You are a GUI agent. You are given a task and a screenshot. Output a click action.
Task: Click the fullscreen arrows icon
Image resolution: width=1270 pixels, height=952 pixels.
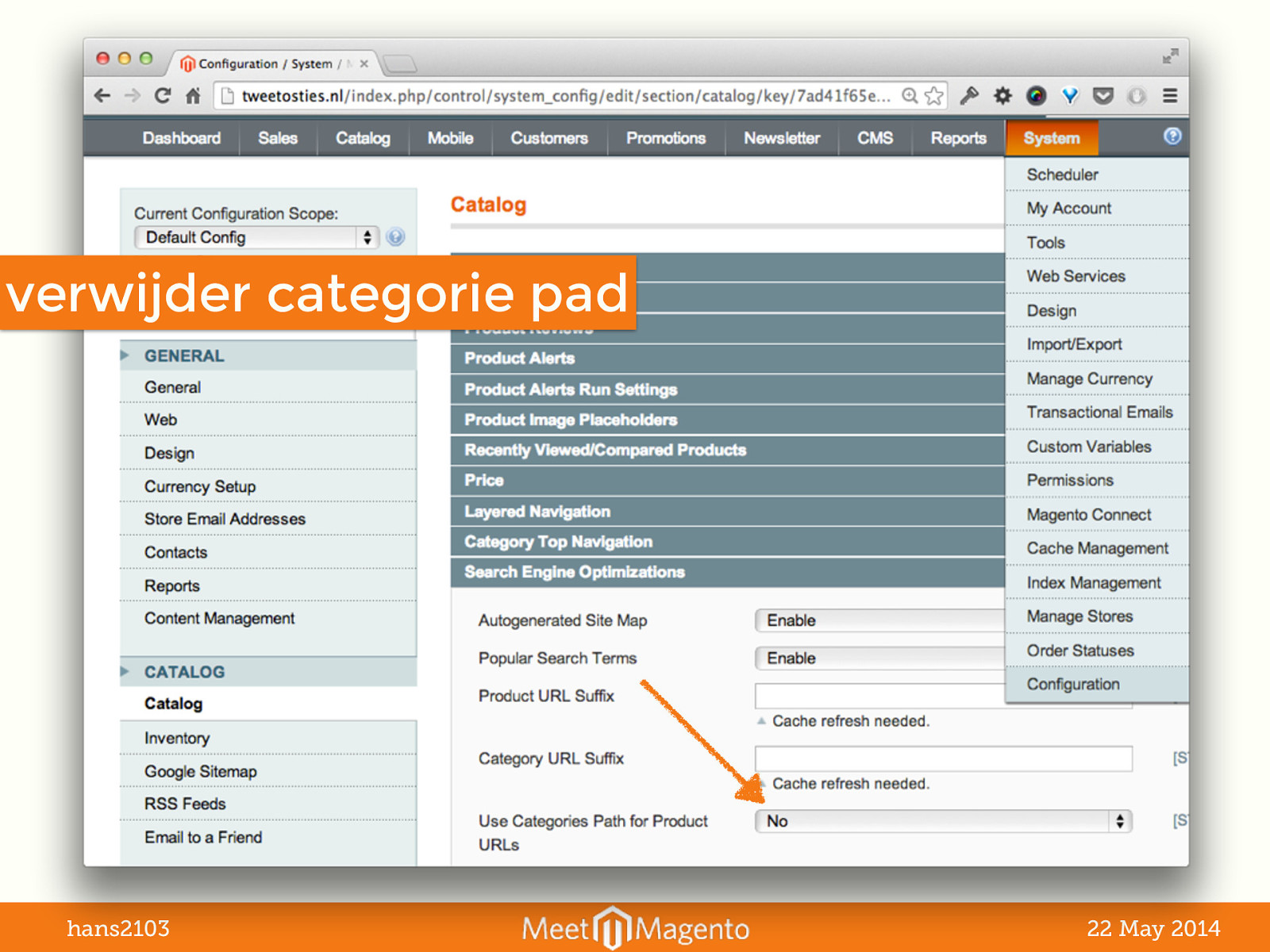point(1170,56)
